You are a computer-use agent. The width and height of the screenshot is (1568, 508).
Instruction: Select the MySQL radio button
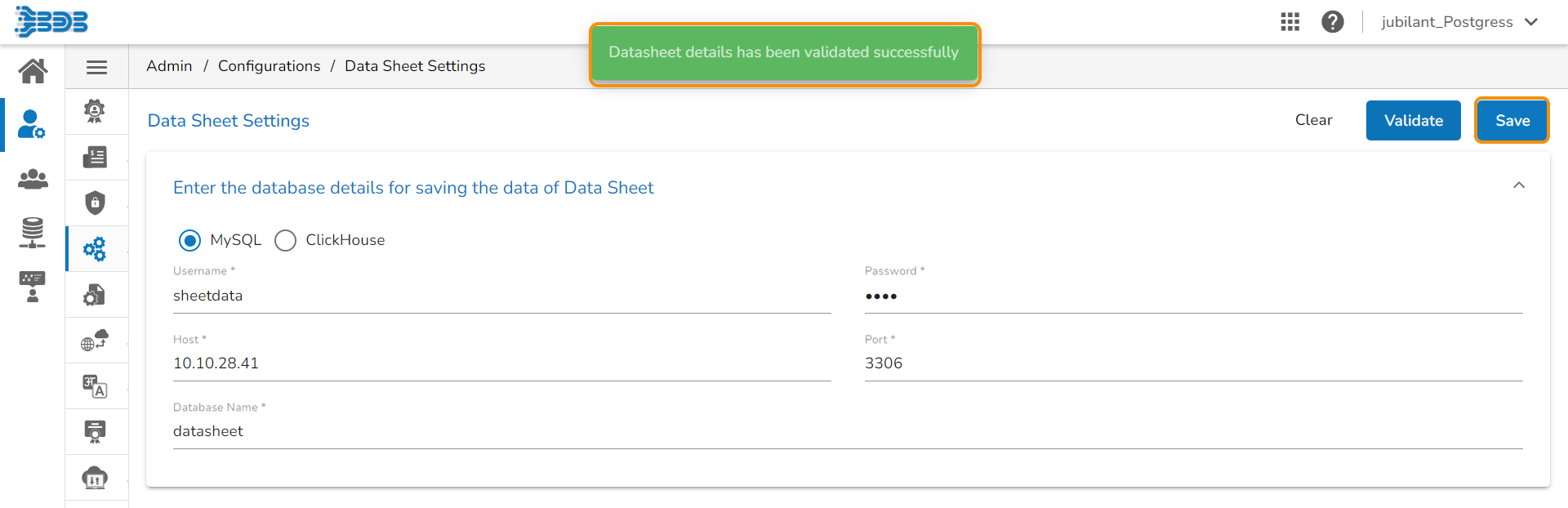189,240
